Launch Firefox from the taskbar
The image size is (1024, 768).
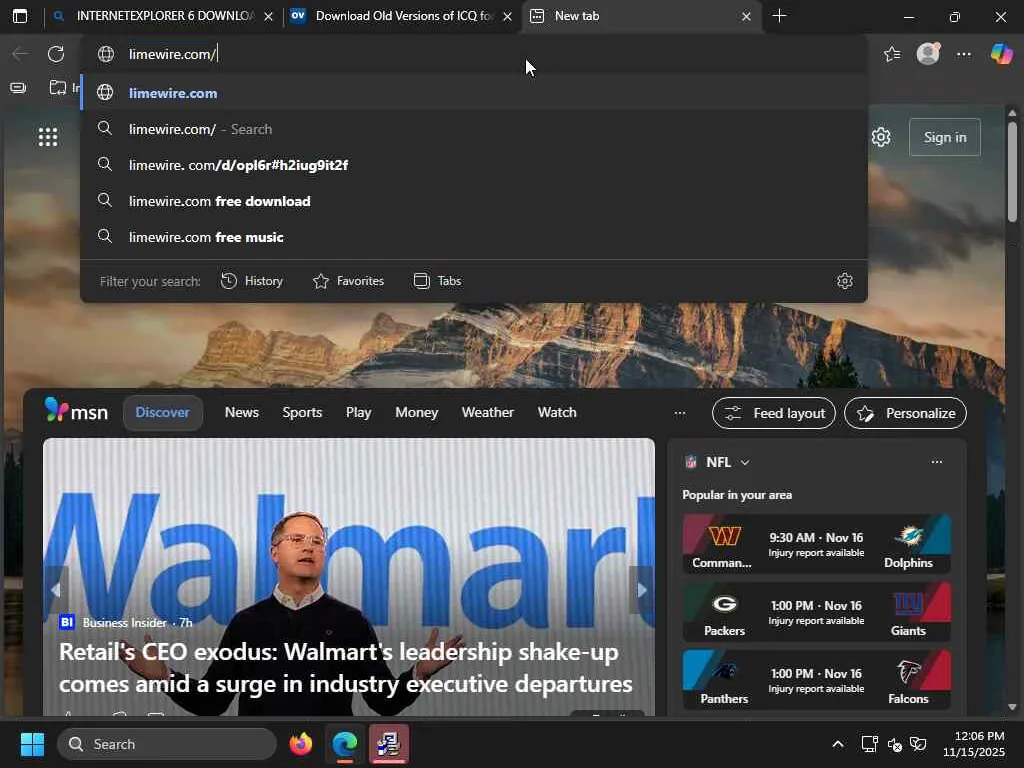click(300, 744)
